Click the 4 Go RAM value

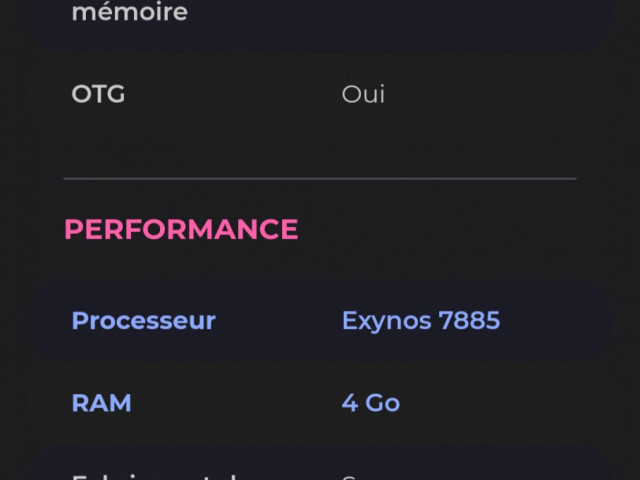tap(371, 403)
